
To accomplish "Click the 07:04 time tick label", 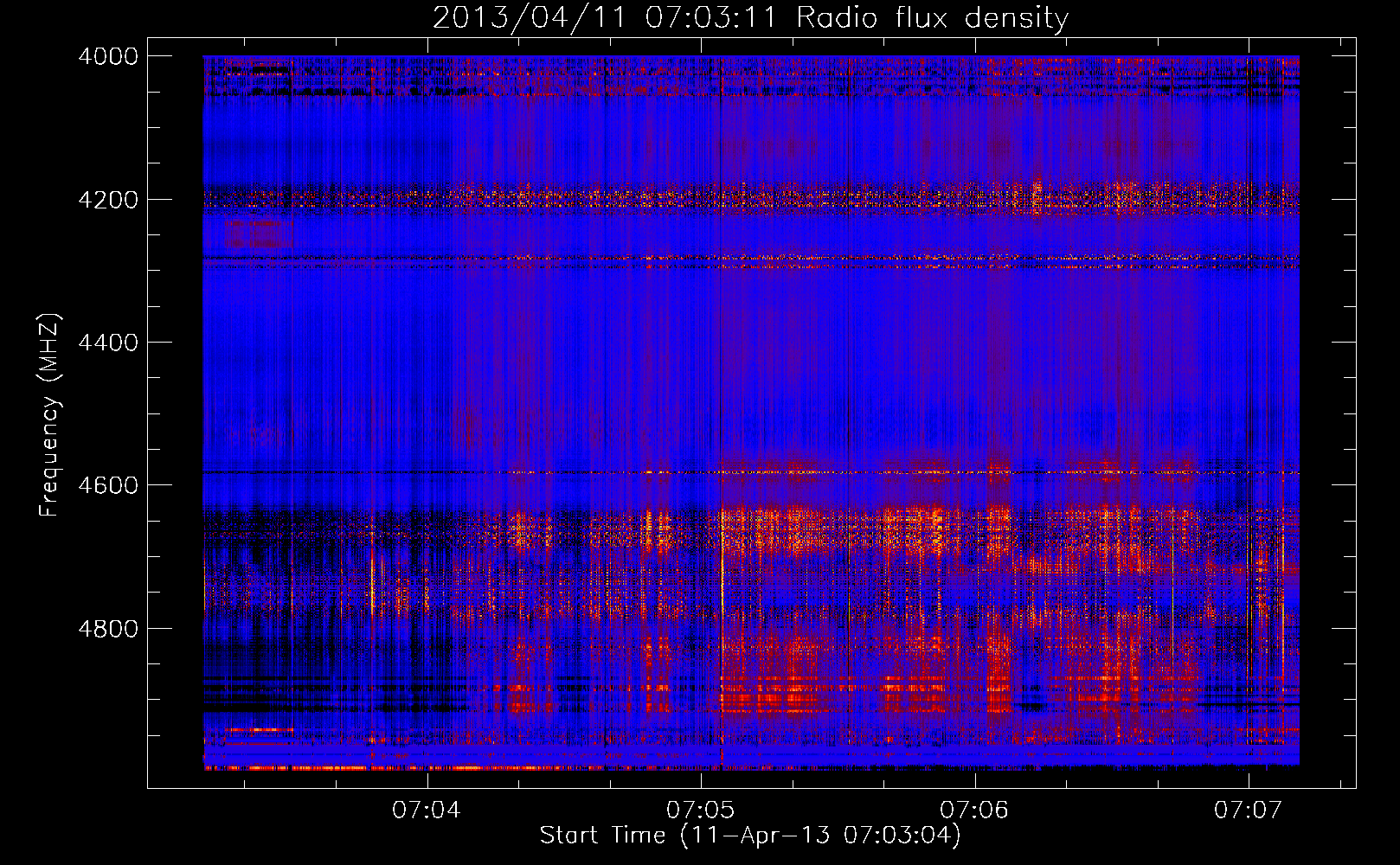I will tap(427, 810).
